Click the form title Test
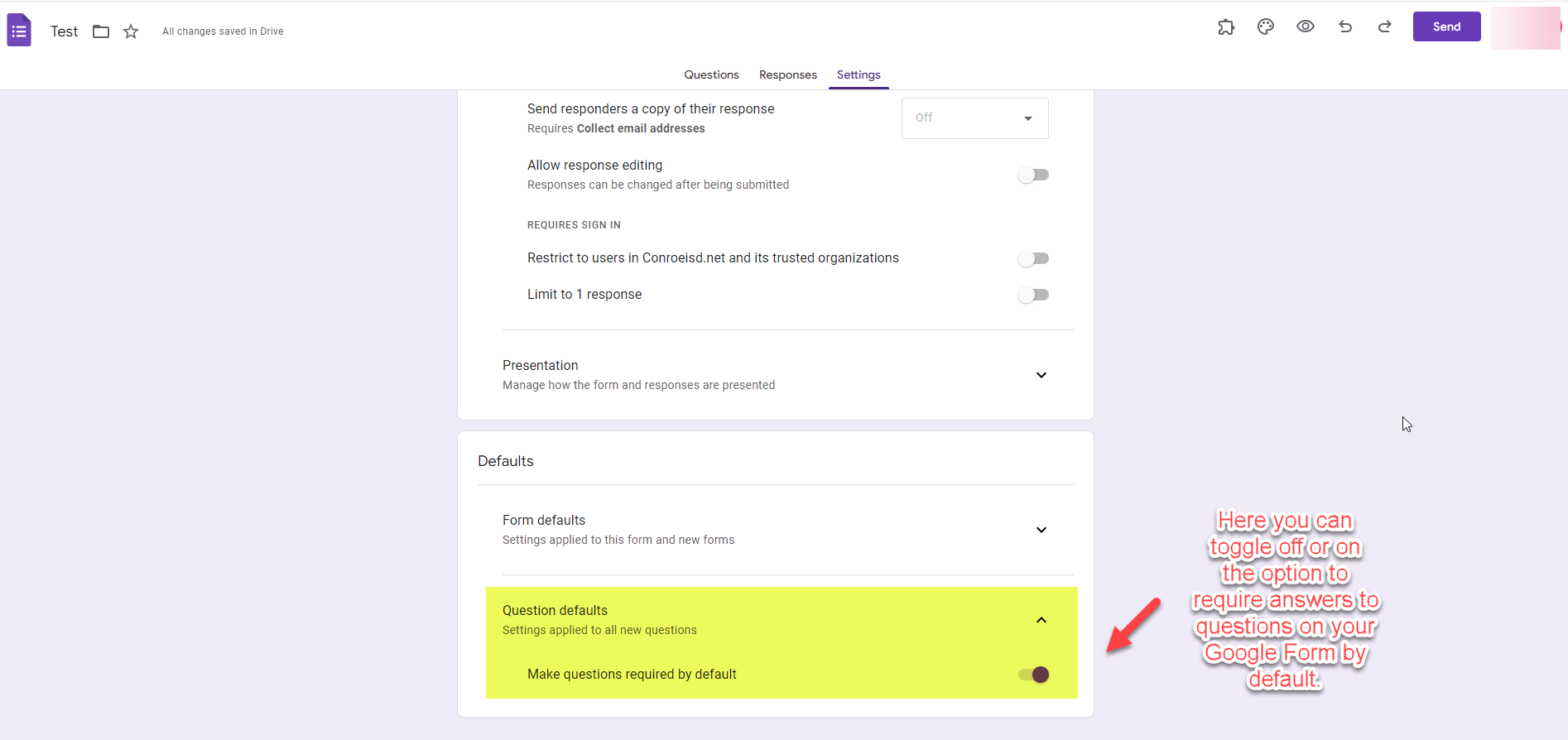This screenshot has width=1568, height=740. click(x=64, y=31)
